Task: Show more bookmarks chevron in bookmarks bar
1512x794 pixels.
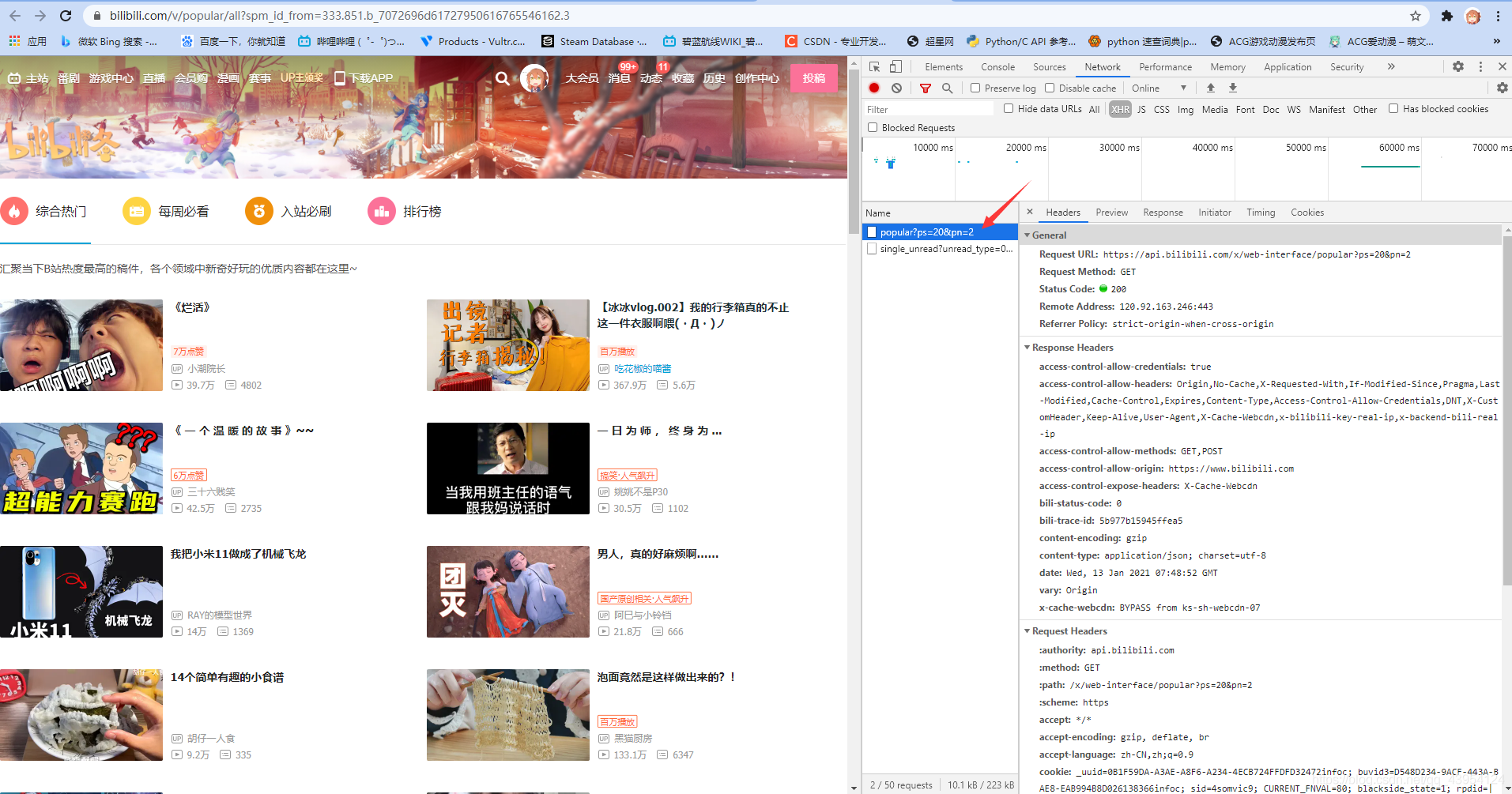Action: [x=1496, y=41]
